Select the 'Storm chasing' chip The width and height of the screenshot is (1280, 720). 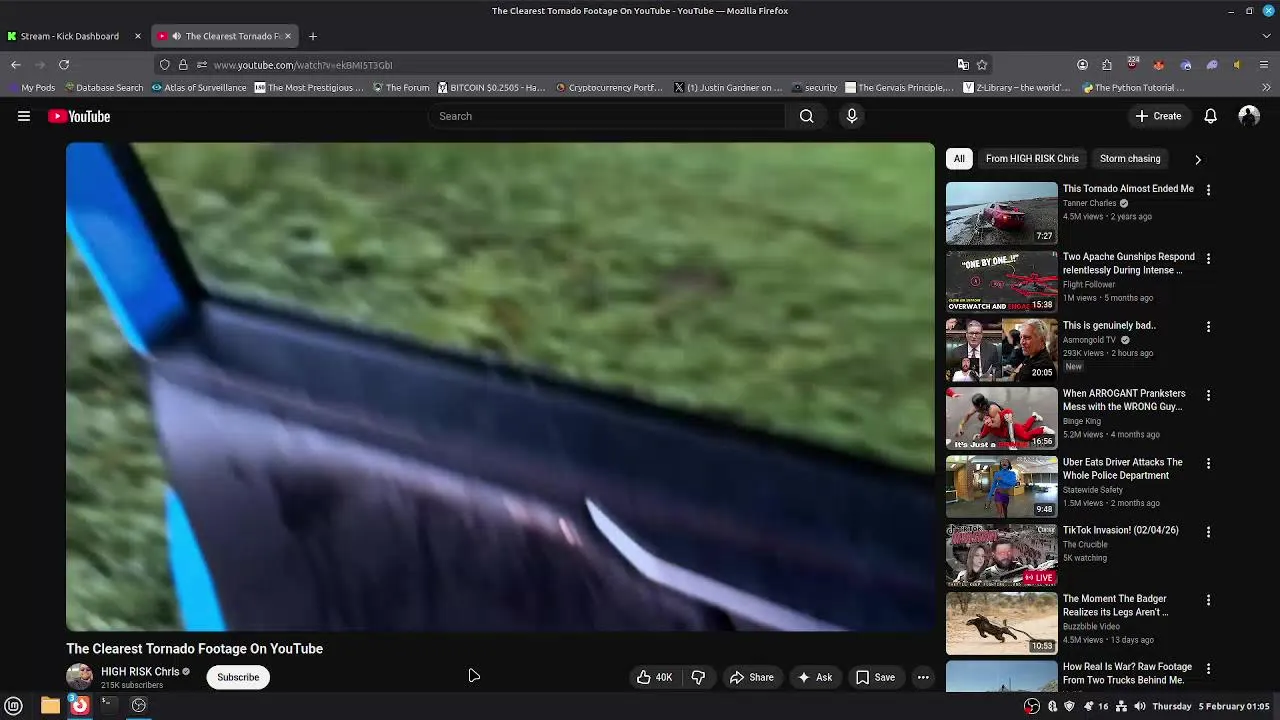point(1130,159)
